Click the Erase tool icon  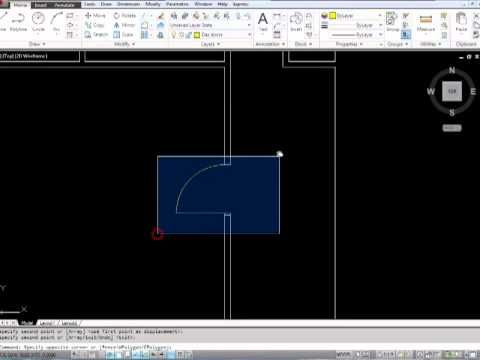161,16
